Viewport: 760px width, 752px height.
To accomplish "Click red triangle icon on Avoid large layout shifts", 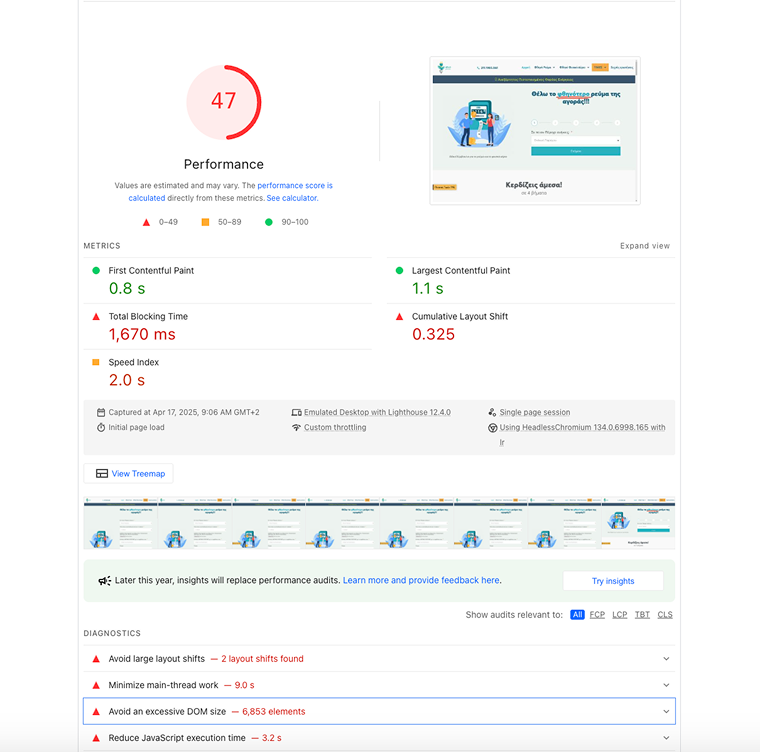I will pyautogui.click(x=96, y=659).
